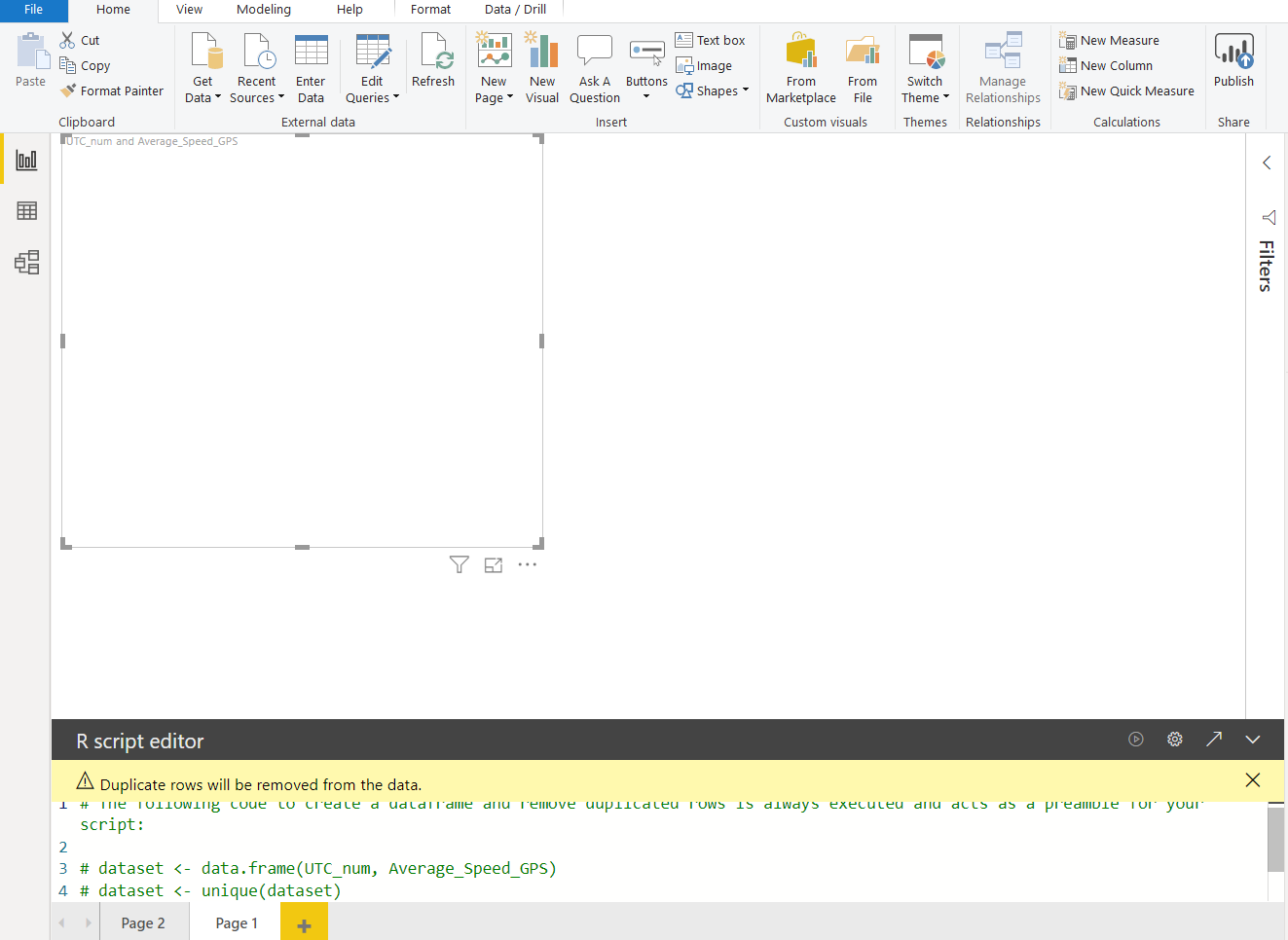Add a New Visual from ribbon

(x=542, y=51)
